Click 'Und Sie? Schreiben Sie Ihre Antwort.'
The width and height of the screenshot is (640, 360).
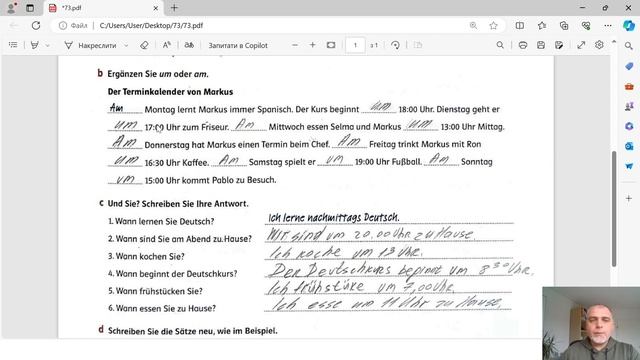pos(178,204)
